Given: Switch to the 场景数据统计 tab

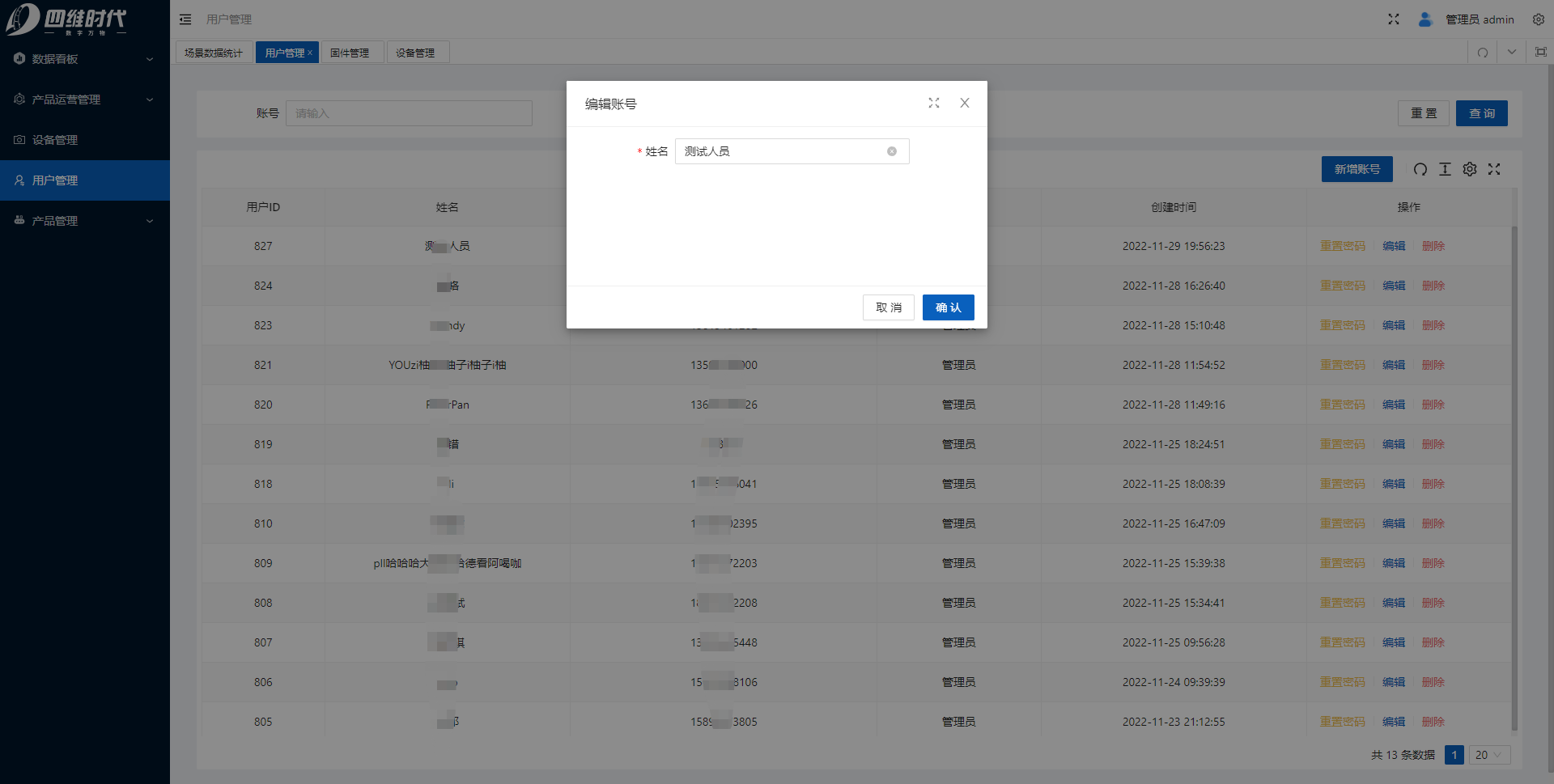Looking at the screenshot, I should [214, 53].
